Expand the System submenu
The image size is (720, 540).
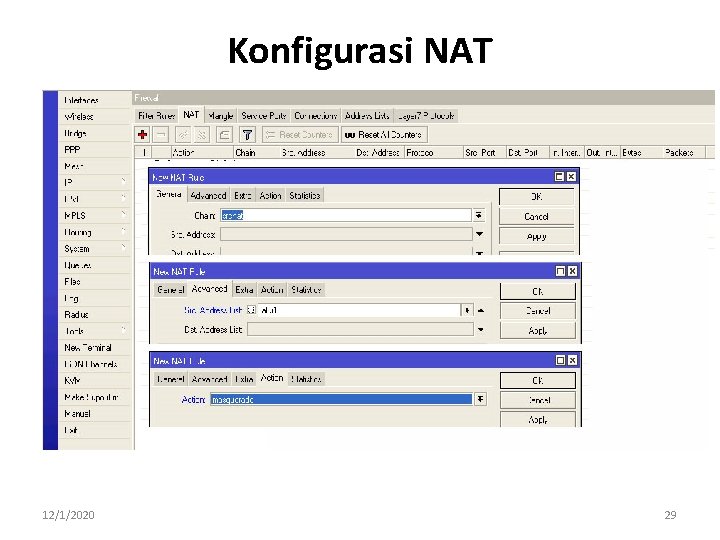95,248
